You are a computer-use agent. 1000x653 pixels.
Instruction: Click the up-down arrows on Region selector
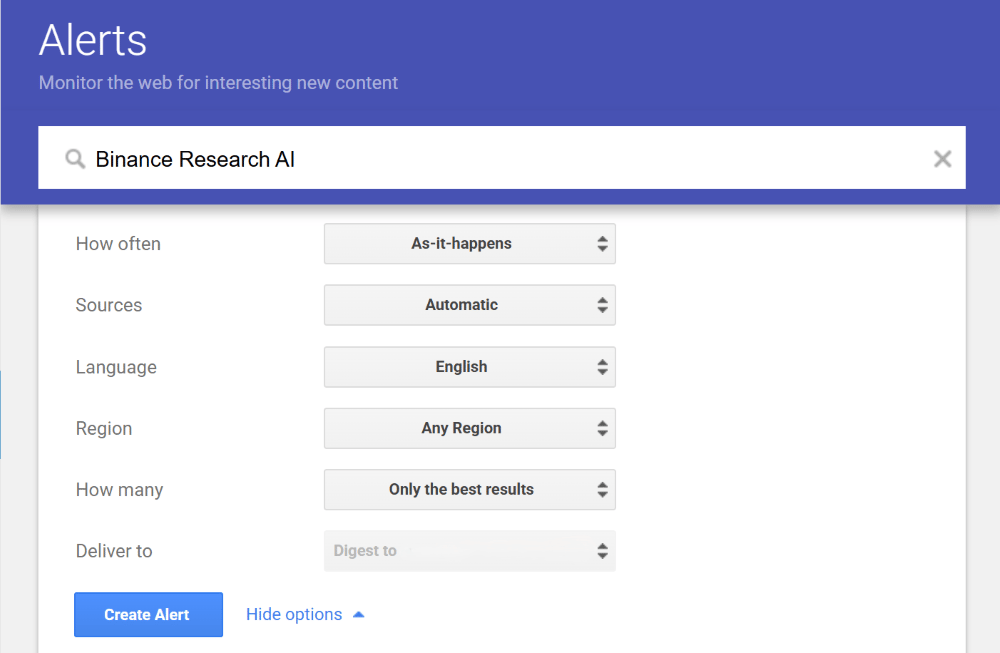tap(602, 428)
